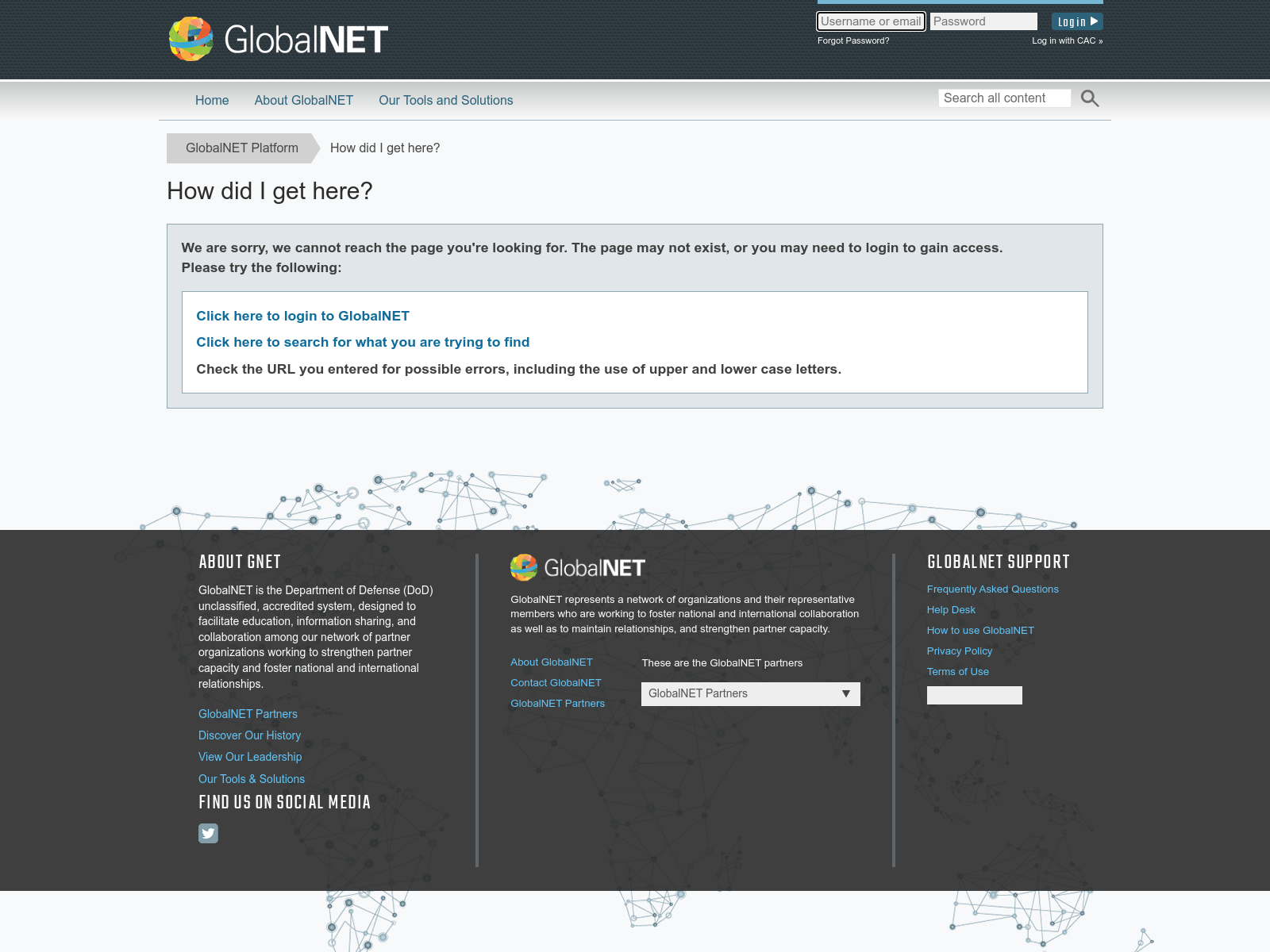Select the GlobalNET Platform breadcrumb
The image size is (1270, 952).
point(242,148)
